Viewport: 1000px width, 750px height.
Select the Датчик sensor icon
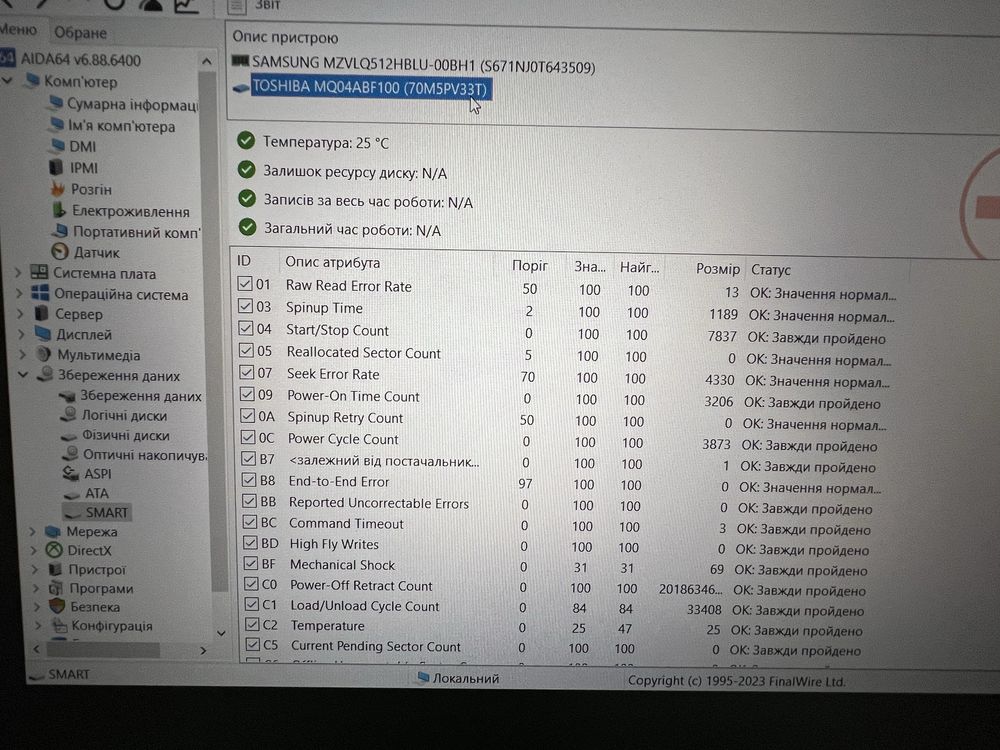tap(60, 252)
